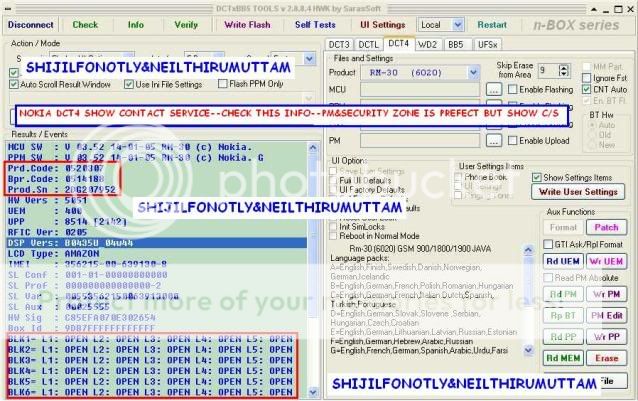638x401 pixels.
Task: Click the Disconnect button
Action: point(31,25)
